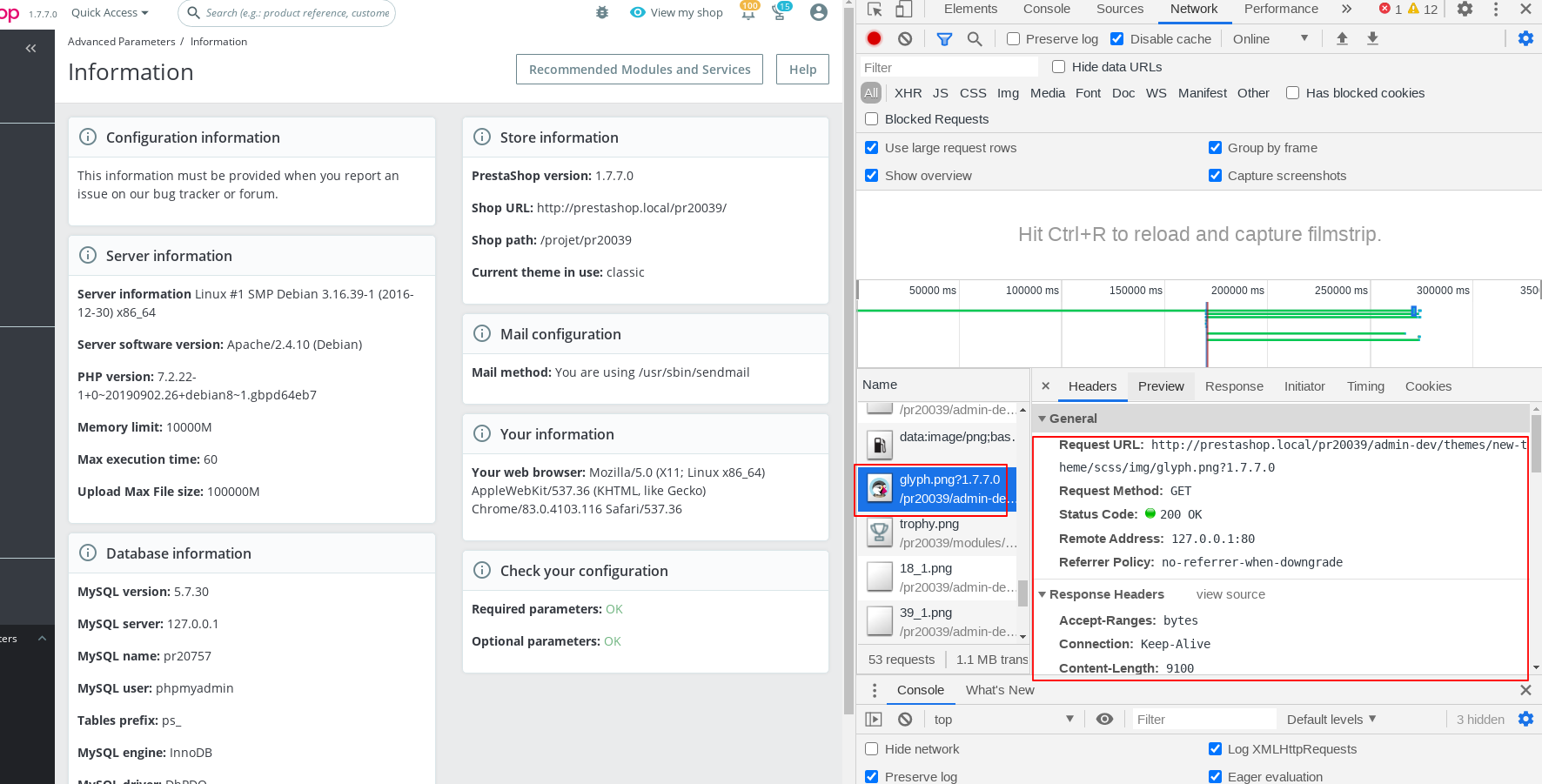Check Has blocked cookies
The width and height of the screenshot is (1542, 784).
pyautogui.click(x=1293, y=93)
